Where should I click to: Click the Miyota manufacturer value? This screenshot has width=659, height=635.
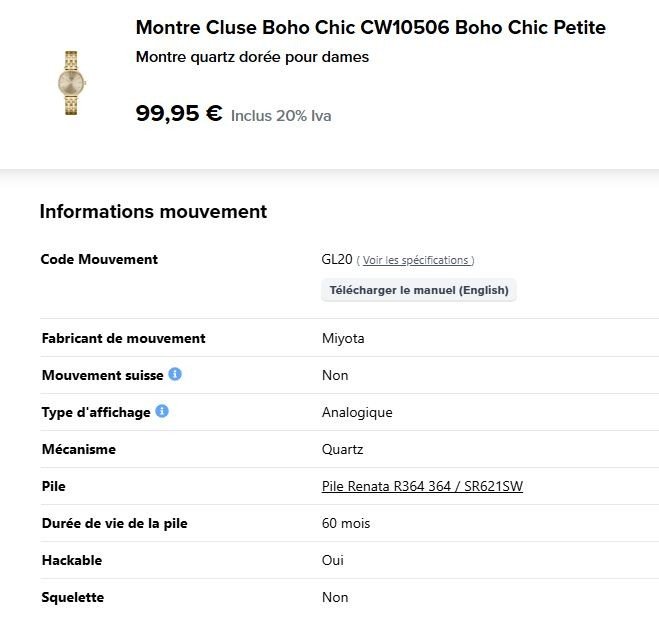click(x=343, y=338)
